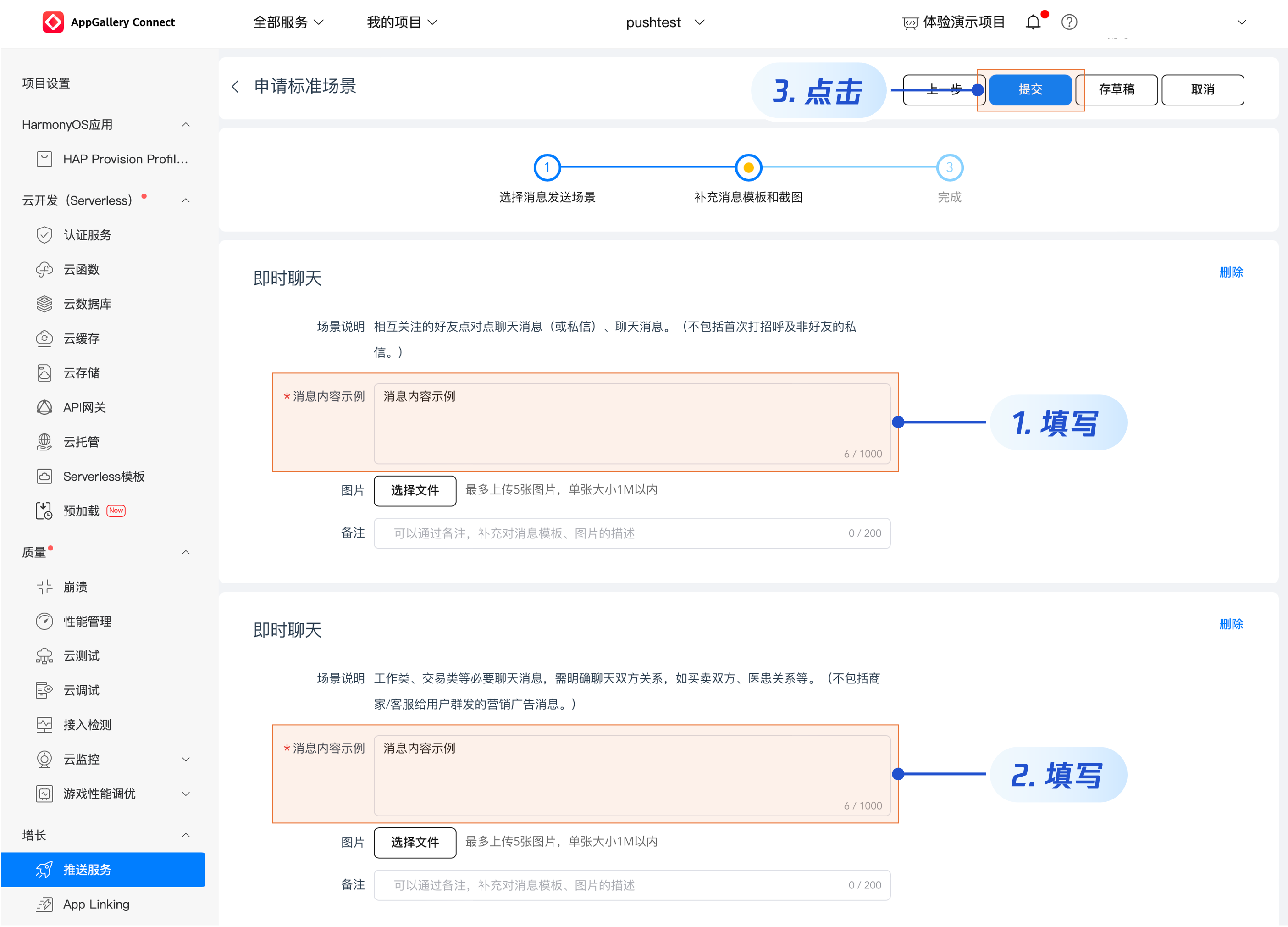
Task: Collapse the 增长 section
Action: [x=186, y=835]
